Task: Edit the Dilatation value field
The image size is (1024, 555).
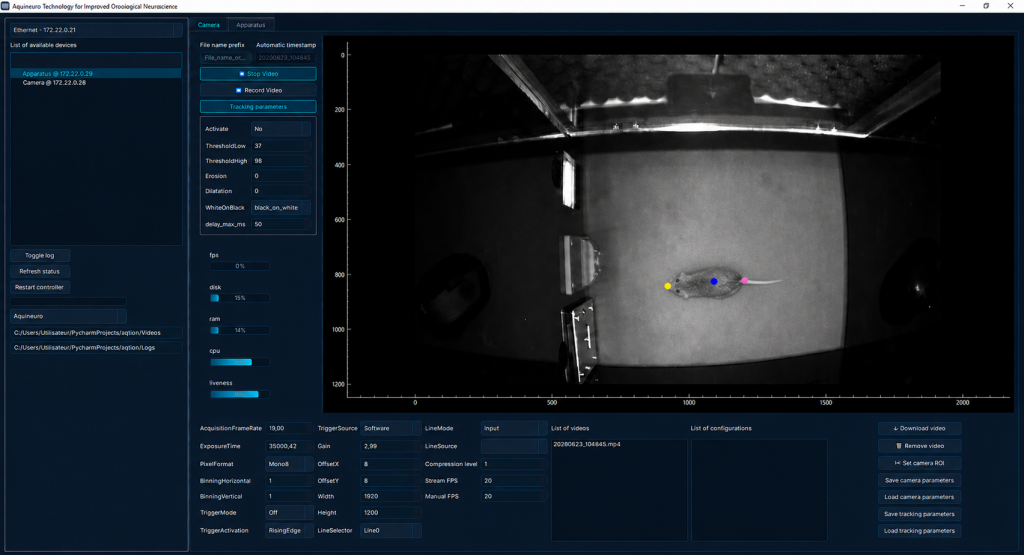Action: pyautogui.click(x=281, y=191)
